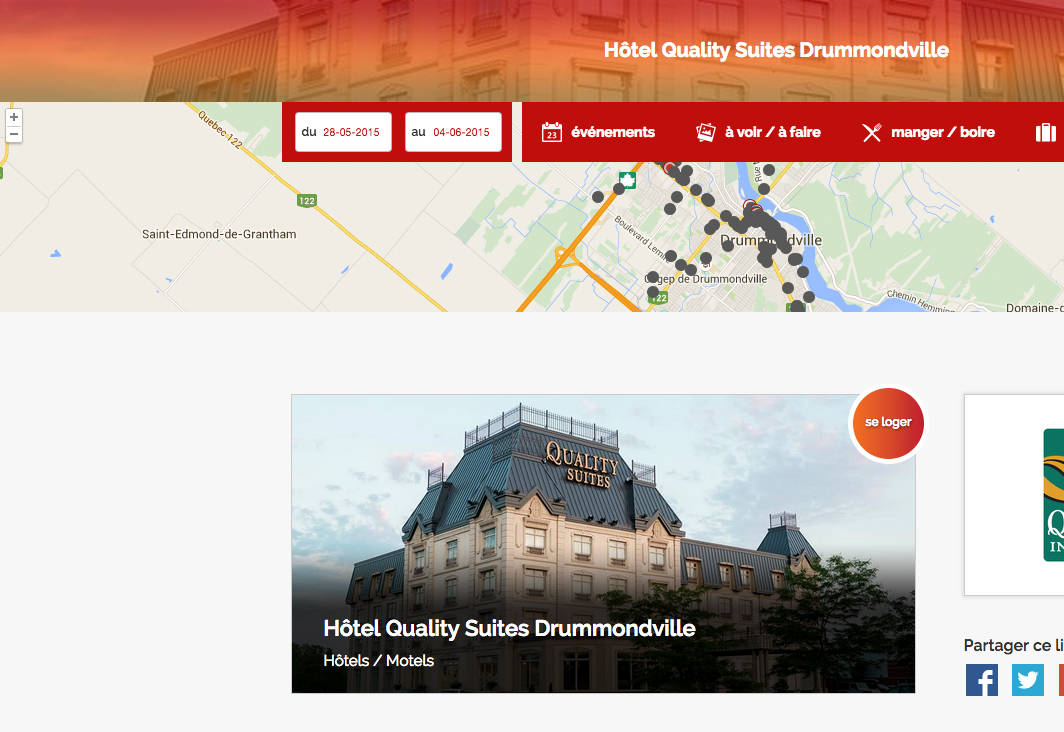Click the 'se loger' round badge
Screen dimensions: 1064x732
click(888, 423)
